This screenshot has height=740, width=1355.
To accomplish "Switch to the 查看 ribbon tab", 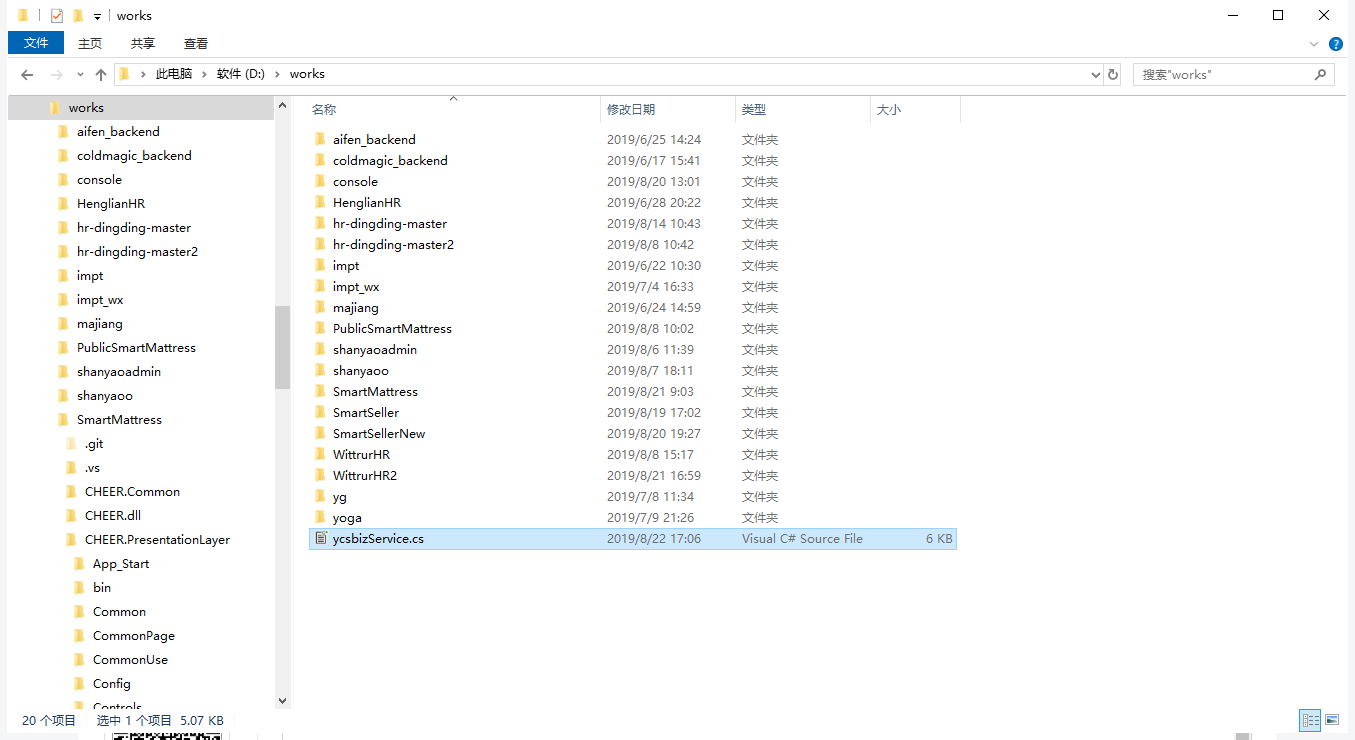I will coord(195,43).
